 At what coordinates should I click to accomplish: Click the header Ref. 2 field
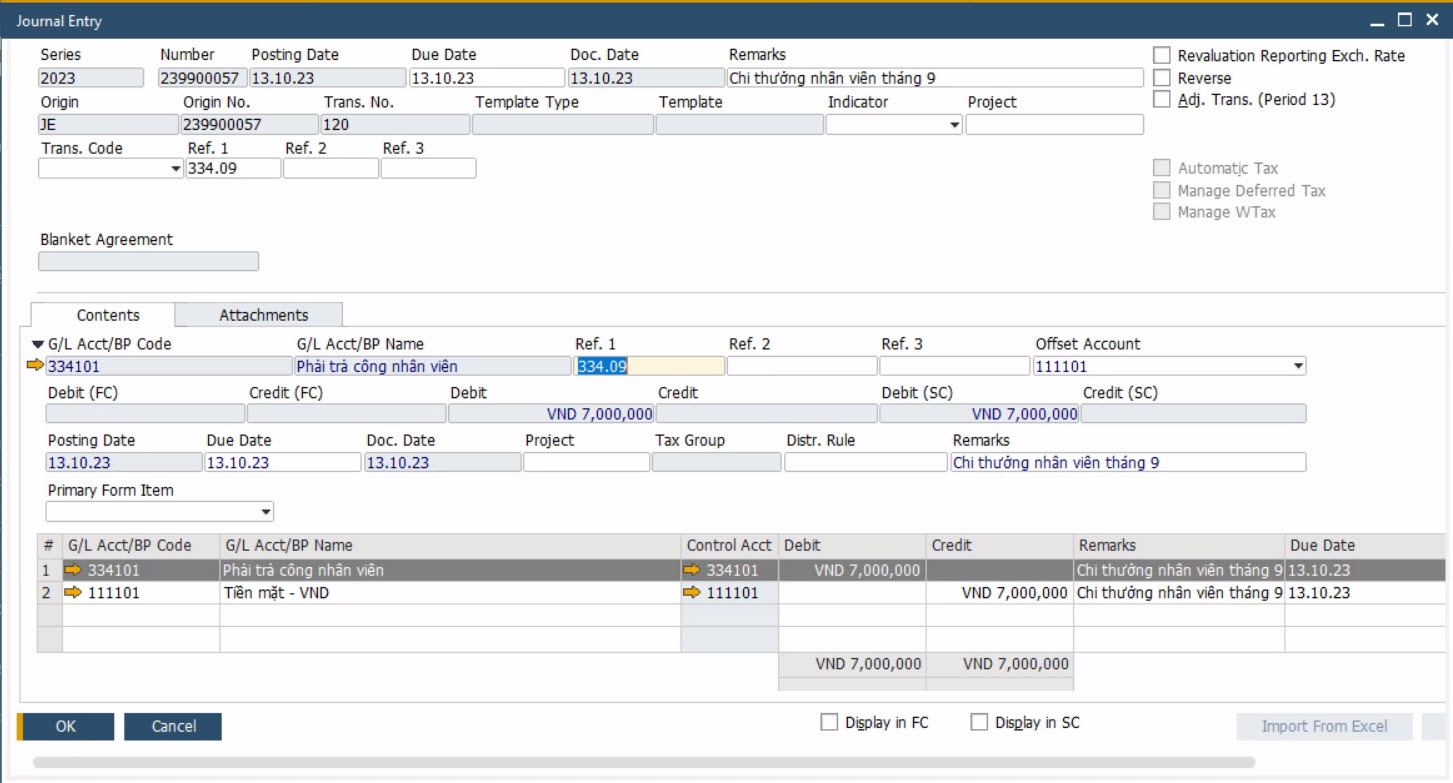coord(331,169)
